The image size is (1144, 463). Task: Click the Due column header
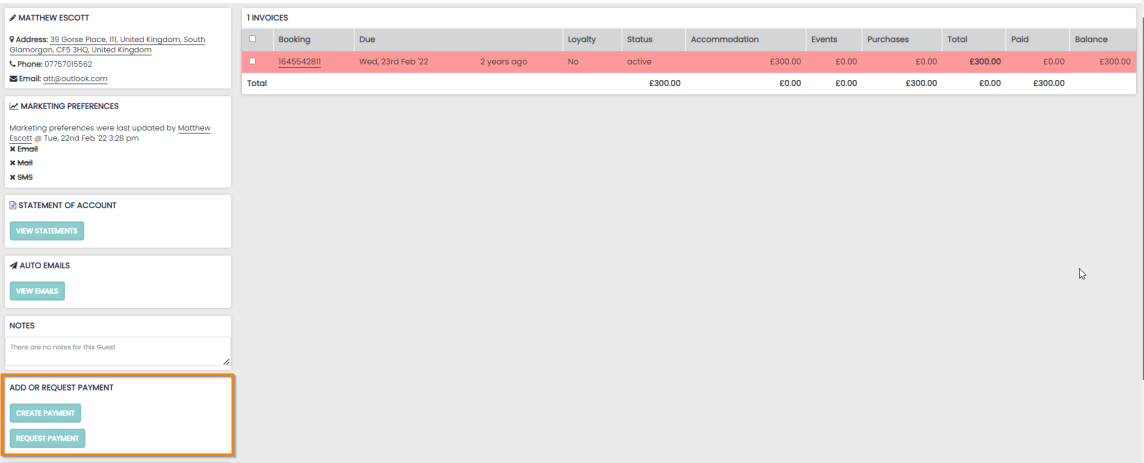(x=367, y=39)
